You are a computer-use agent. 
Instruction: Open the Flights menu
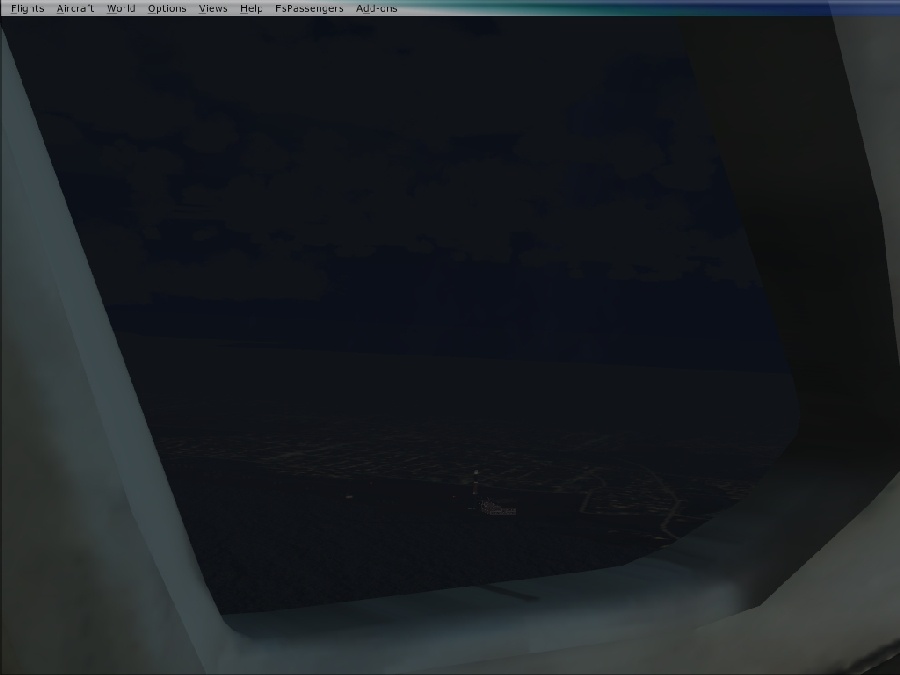click(x=27, y=8)
